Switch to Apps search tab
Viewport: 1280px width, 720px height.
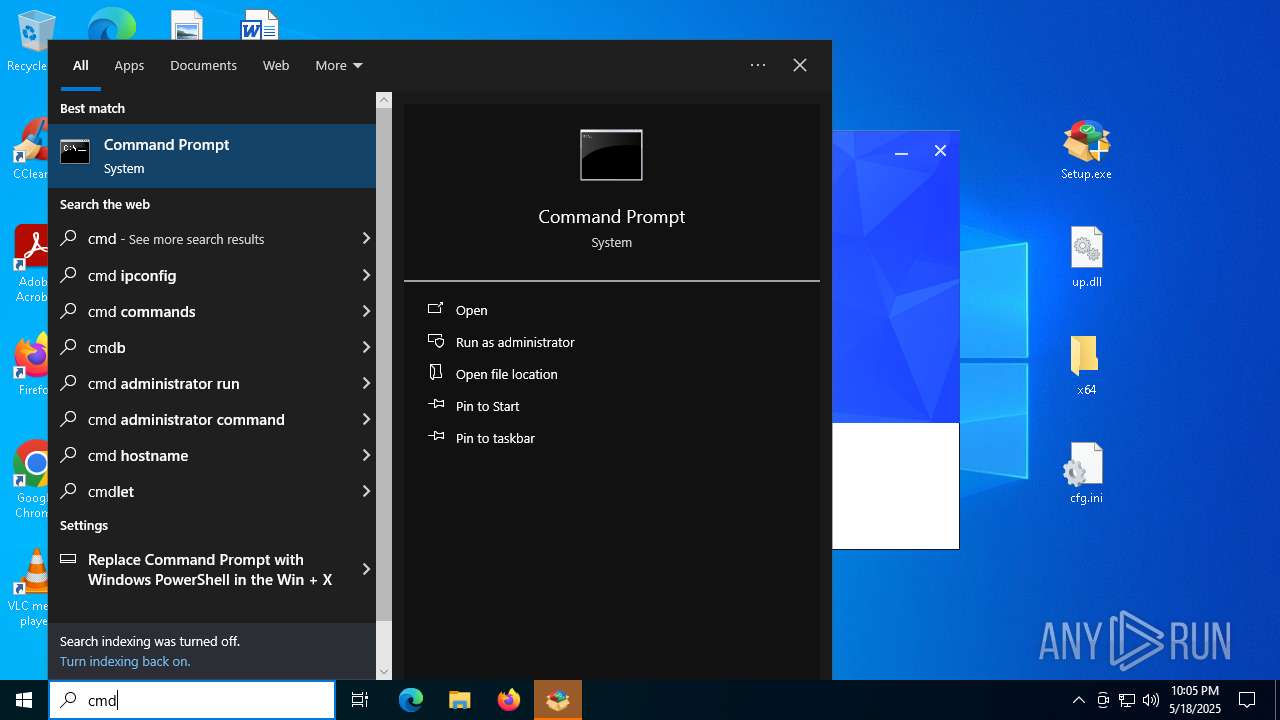click(x=129, y=65)
